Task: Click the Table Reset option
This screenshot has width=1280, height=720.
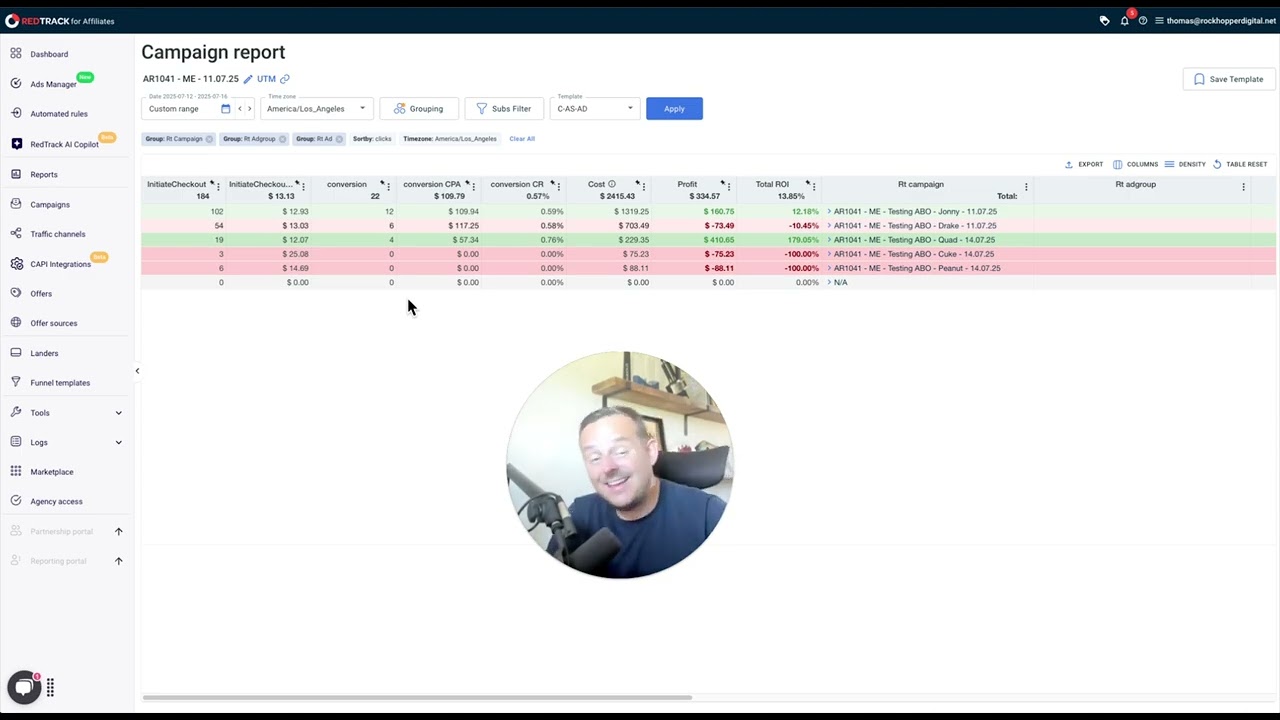Action: (x=1240, y=164)
